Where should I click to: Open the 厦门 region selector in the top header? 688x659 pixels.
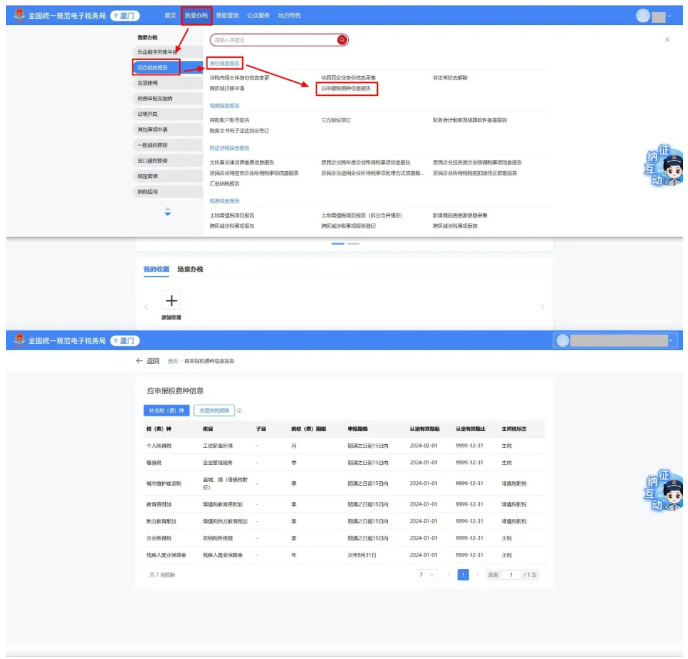pyautogui.click(x=124, y=16)
